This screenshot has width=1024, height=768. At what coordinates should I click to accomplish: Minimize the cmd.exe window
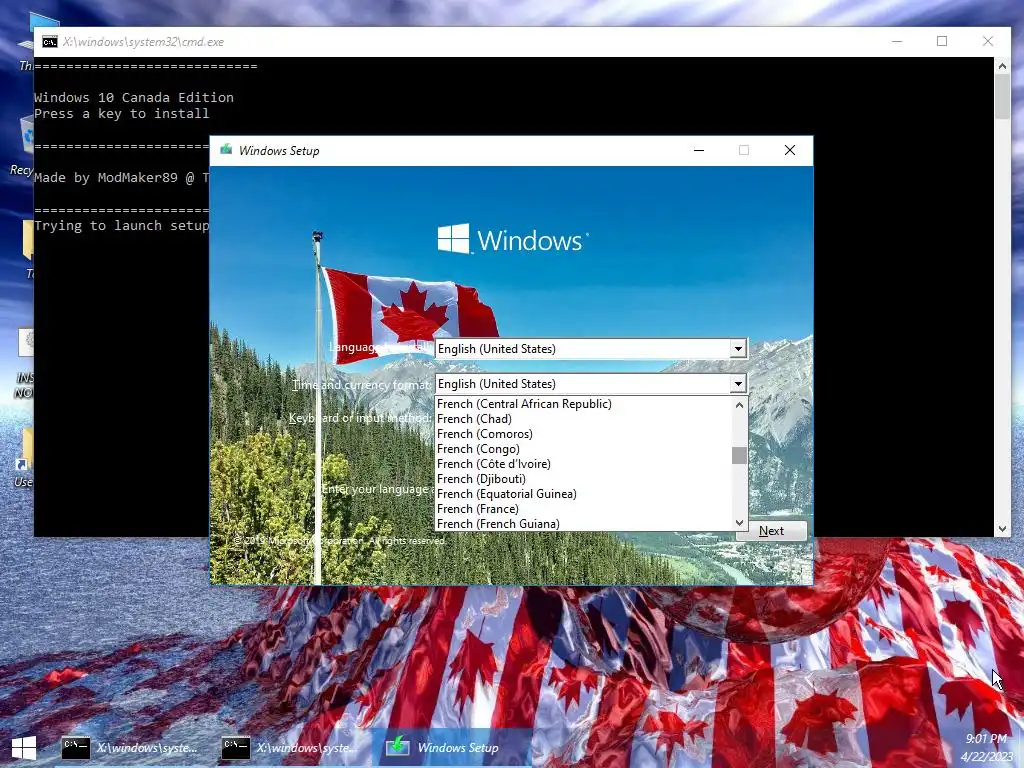point(897,41)
